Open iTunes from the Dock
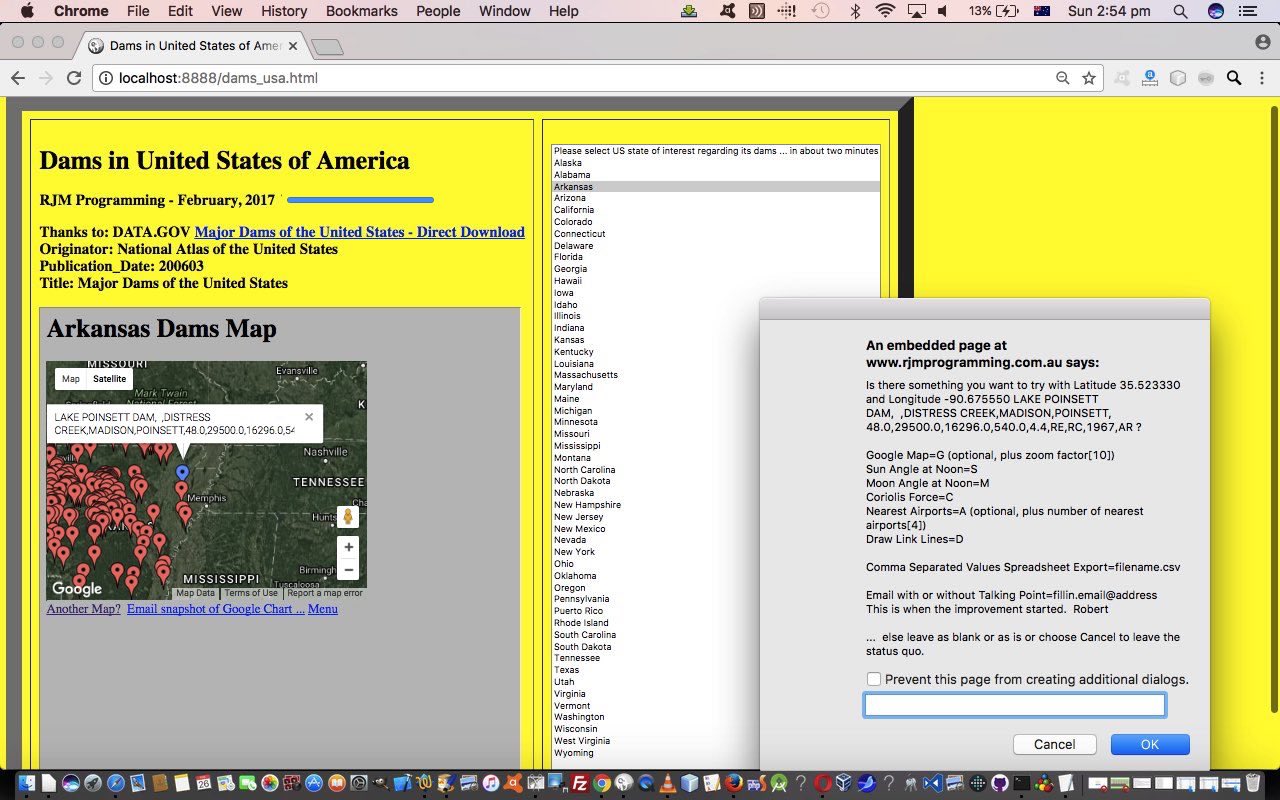 tap(490, 784)
